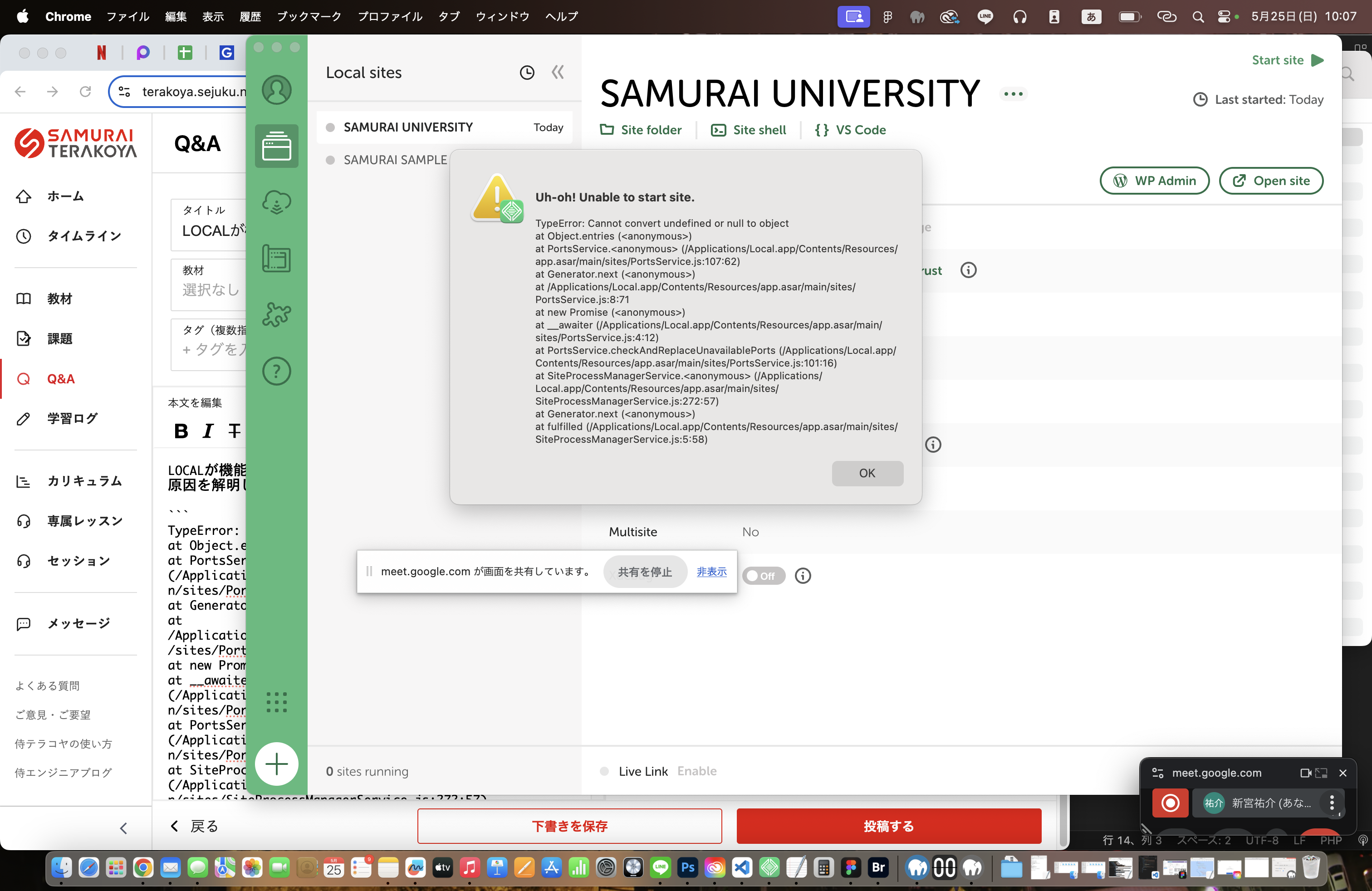The width and height of the screenshot is (1372, 891).
Task: Click the Local account avatar icon
Action: tap(276, 90)
